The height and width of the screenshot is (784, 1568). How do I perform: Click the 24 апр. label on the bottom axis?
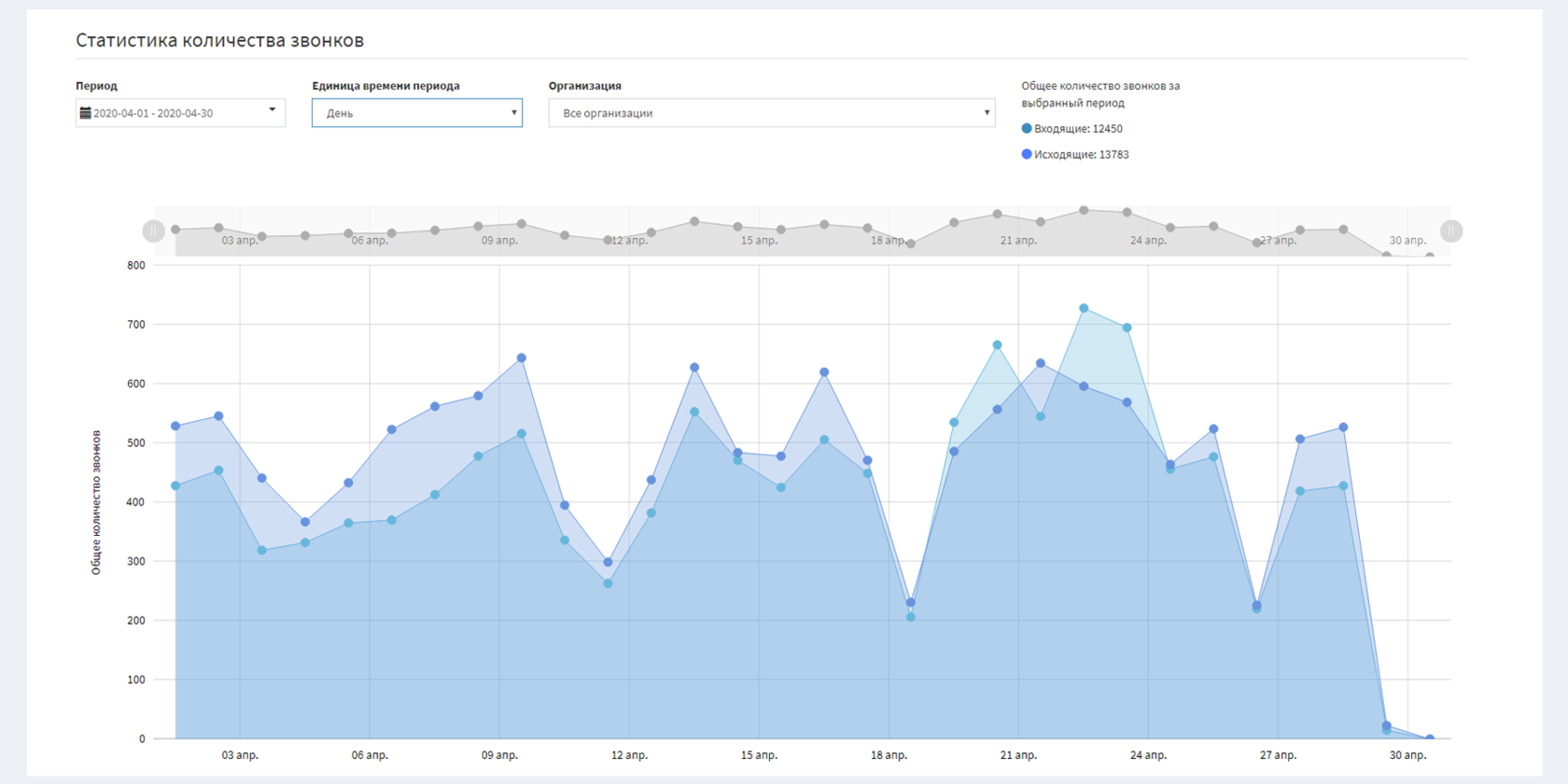pos(1148,755)
